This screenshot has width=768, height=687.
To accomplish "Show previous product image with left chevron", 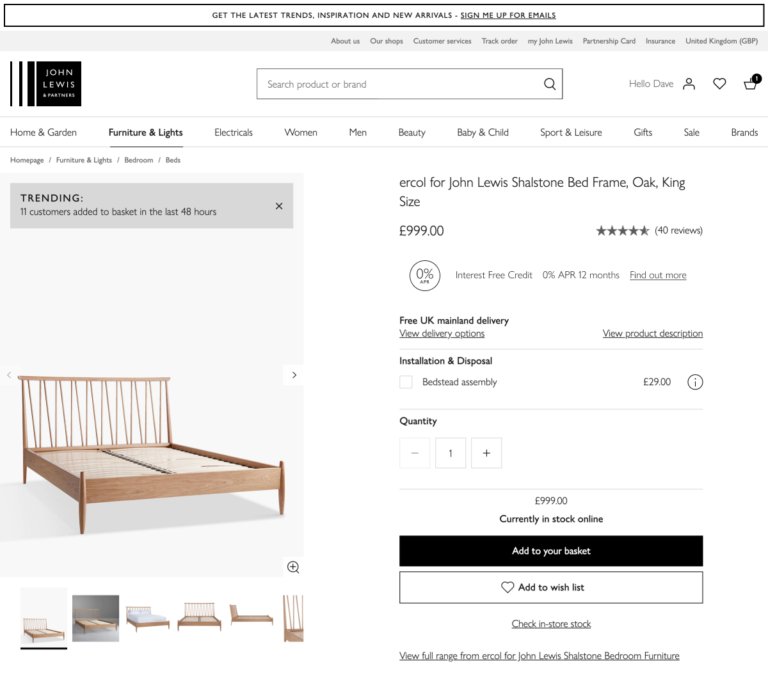I will tap(9, 375).
